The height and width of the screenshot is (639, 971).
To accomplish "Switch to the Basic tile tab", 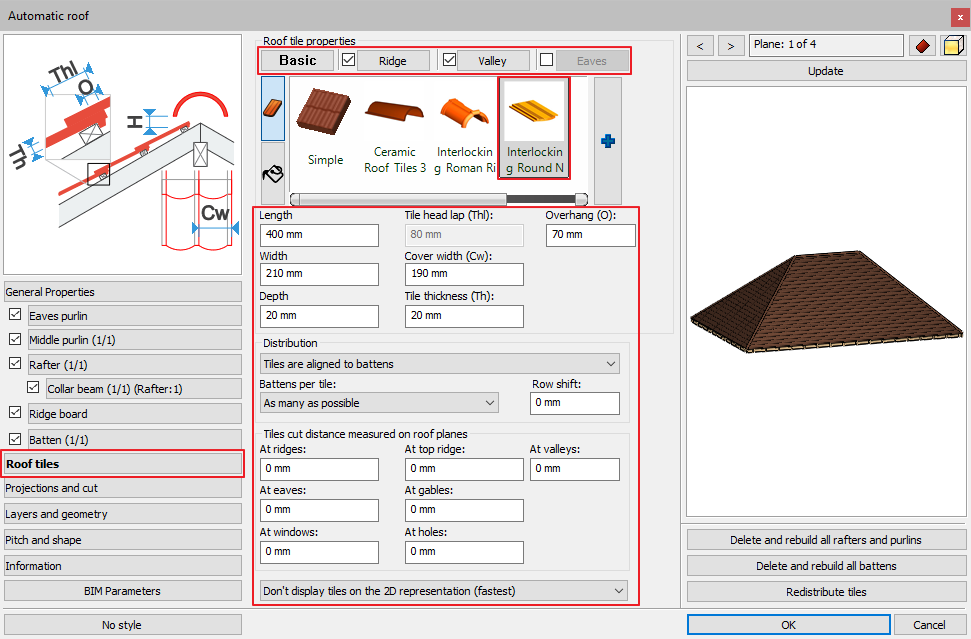I will pyautogui.click(x=297, y=61).
